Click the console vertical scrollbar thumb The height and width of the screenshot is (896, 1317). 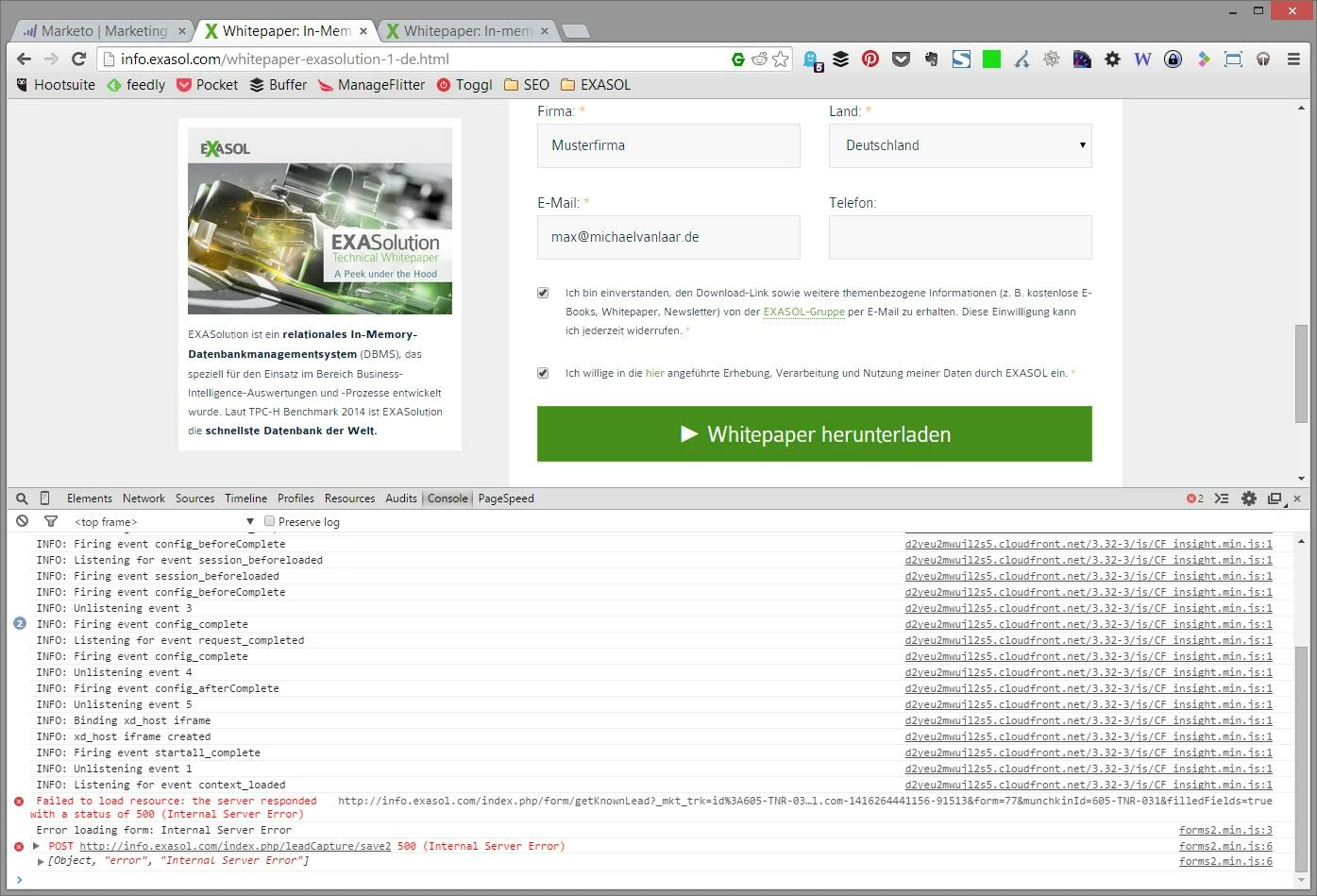(1302, 757)
